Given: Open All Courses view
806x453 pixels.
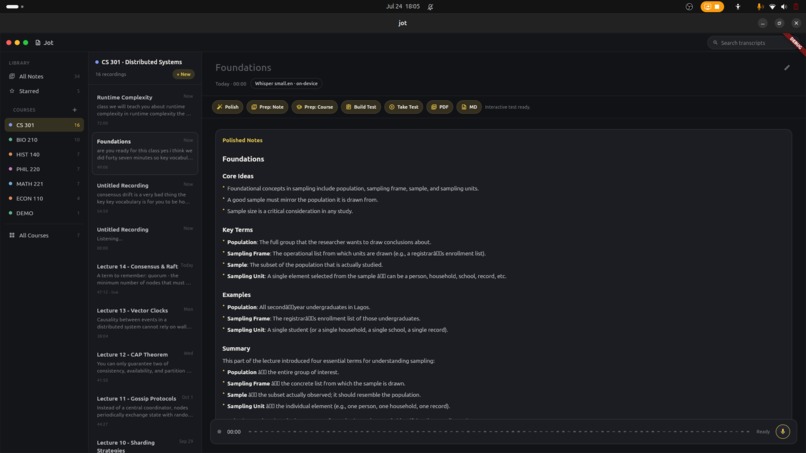Looking at the screenshot, I should point(44,235).
